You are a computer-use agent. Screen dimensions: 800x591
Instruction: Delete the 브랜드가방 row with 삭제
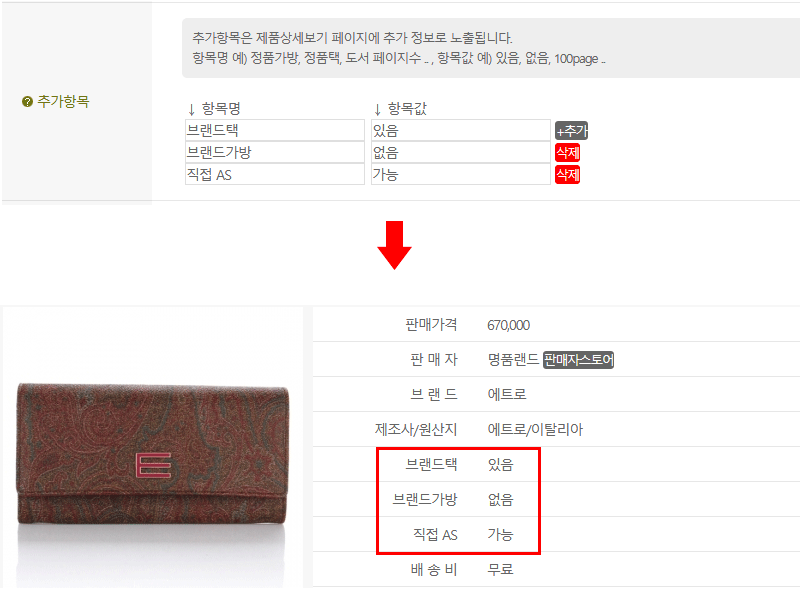click(567, 153)
